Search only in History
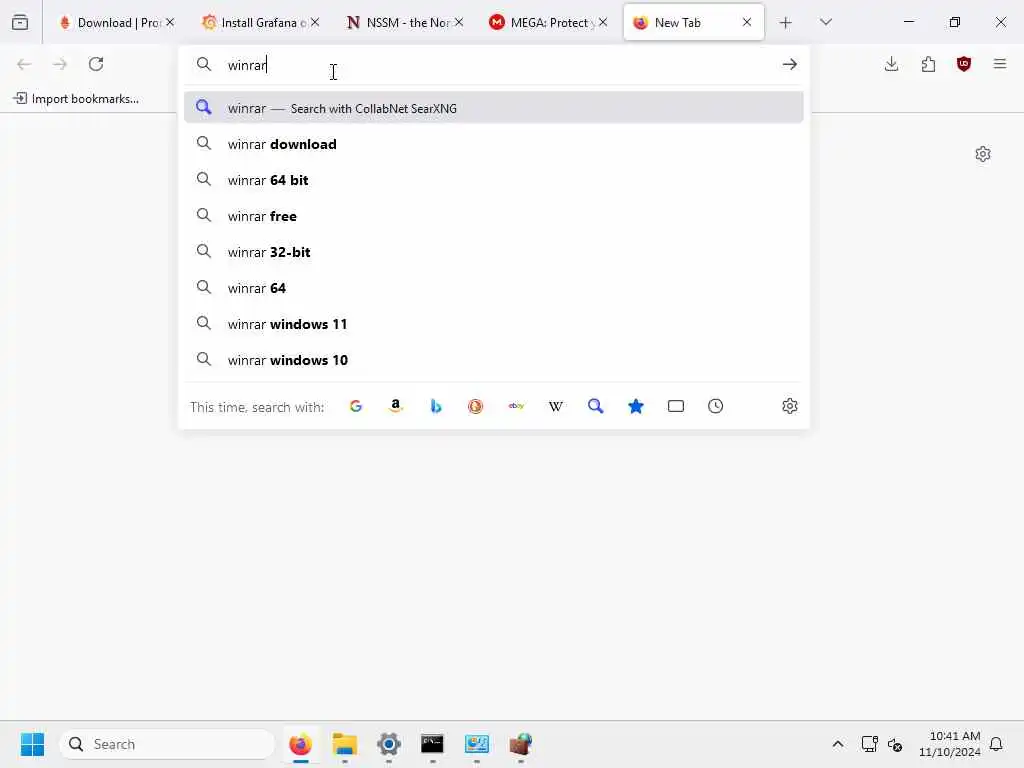This screenshot has width=1024, height=768. pos(716,406)
